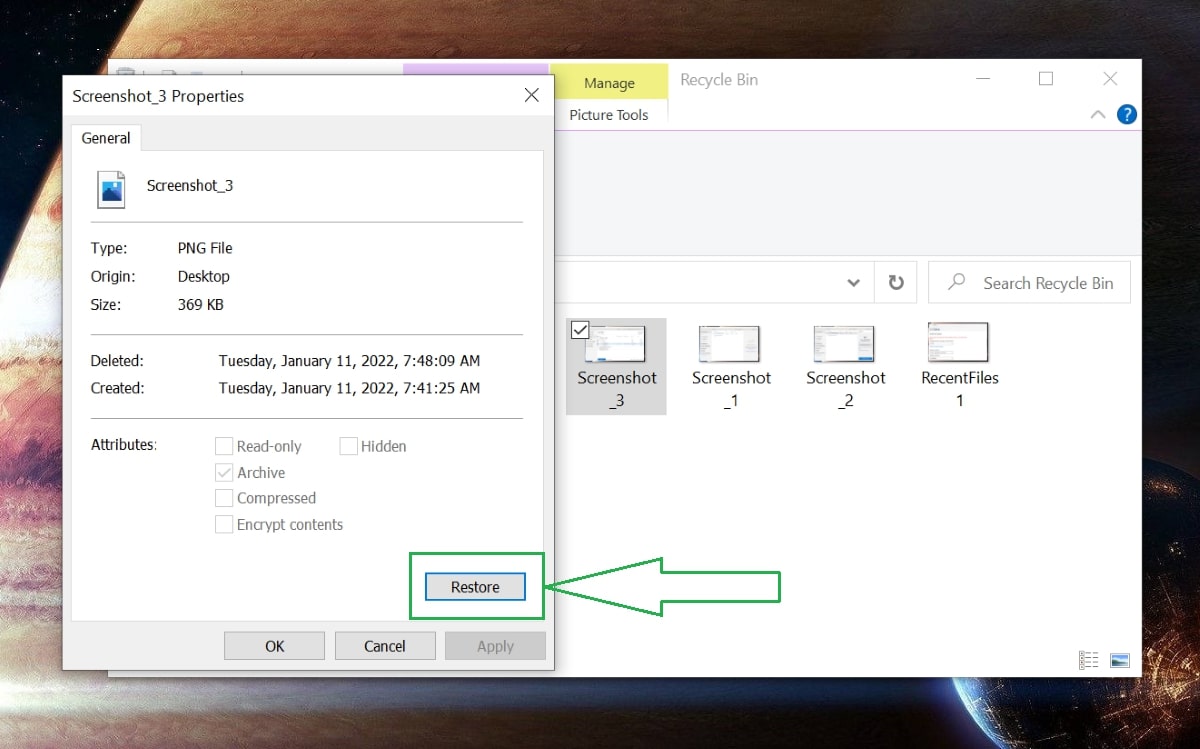1200x749 pixels.
Task: Click the 'Desktop' origin value
Action: 204,276
